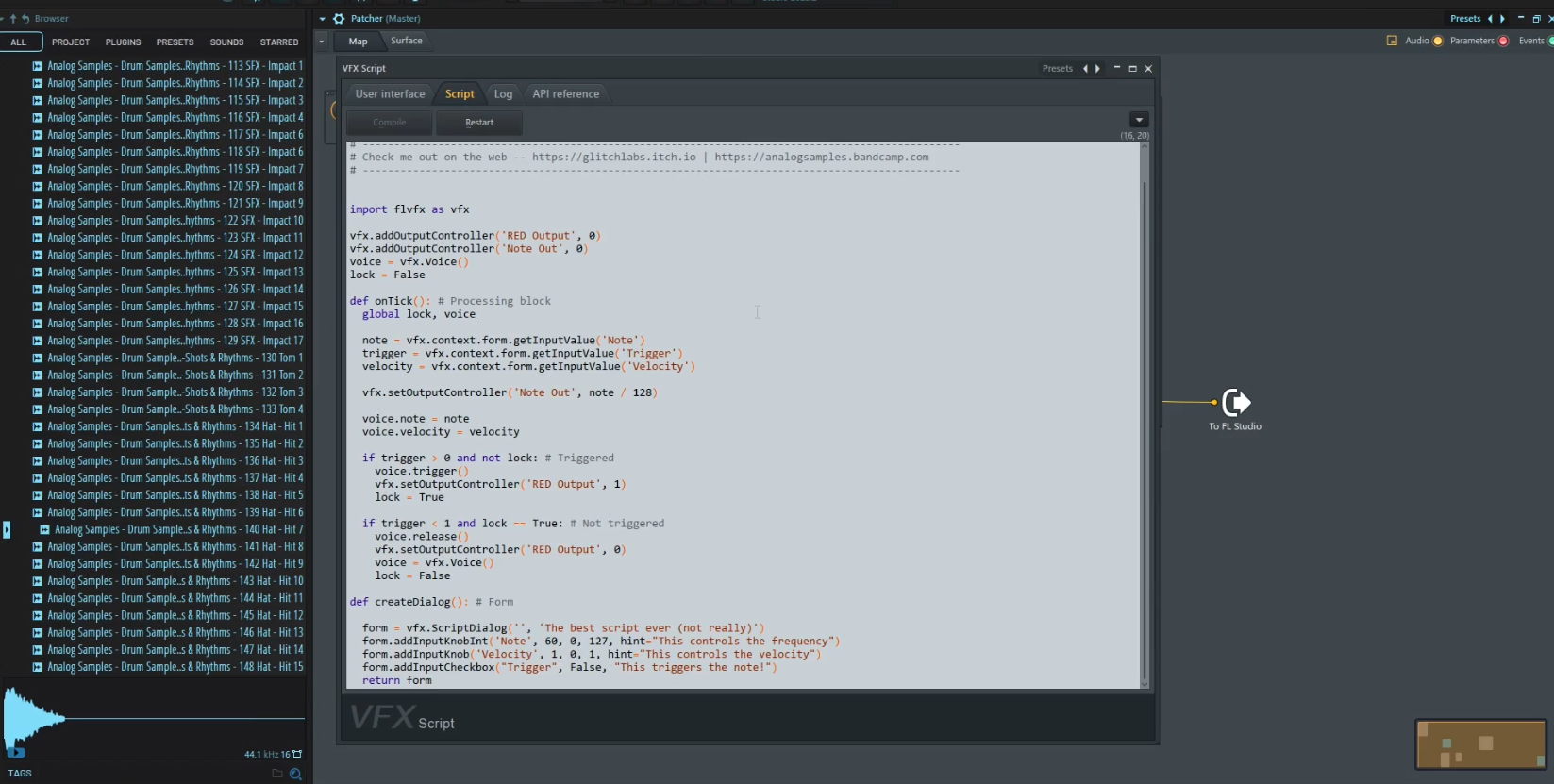The image size is (1554, 784).
Task: Click the 'To FL Studio' output node
Action: click(x=1235, y=404)
